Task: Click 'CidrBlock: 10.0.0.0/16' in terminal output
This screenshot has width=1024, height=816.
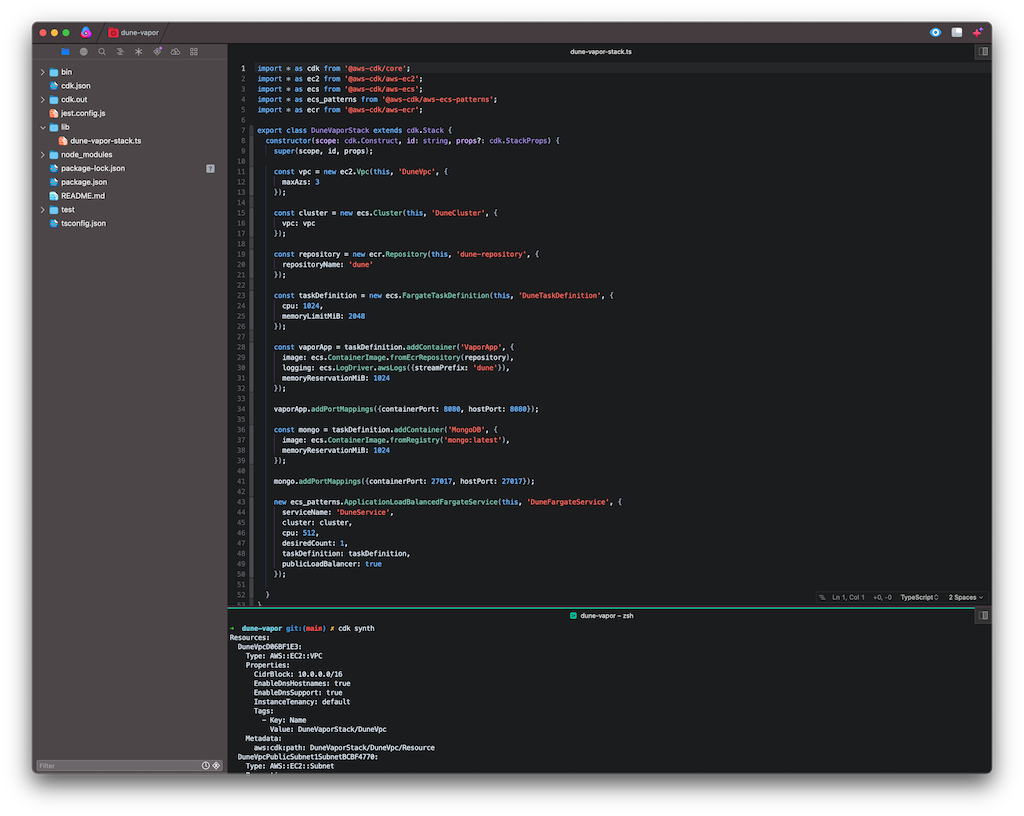Action: click(x=298, y=674)
